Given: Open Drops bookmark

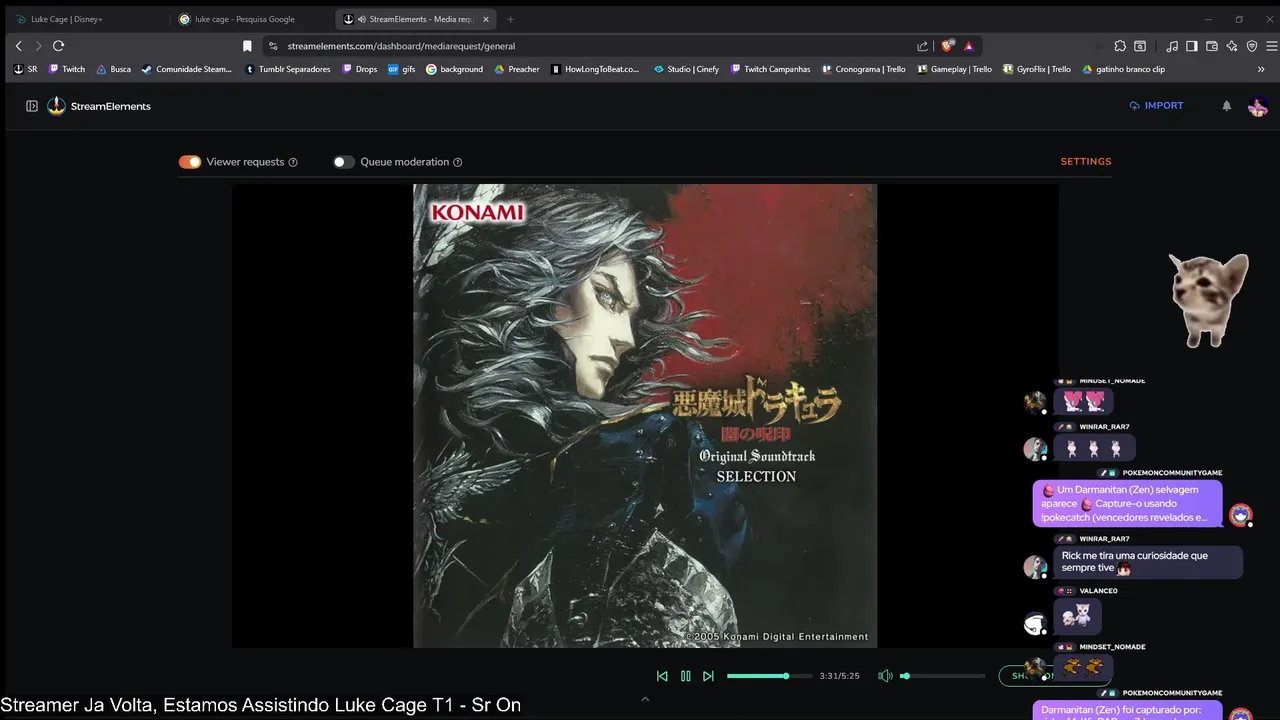Looking at the screenshot, I should click(359, 69).
